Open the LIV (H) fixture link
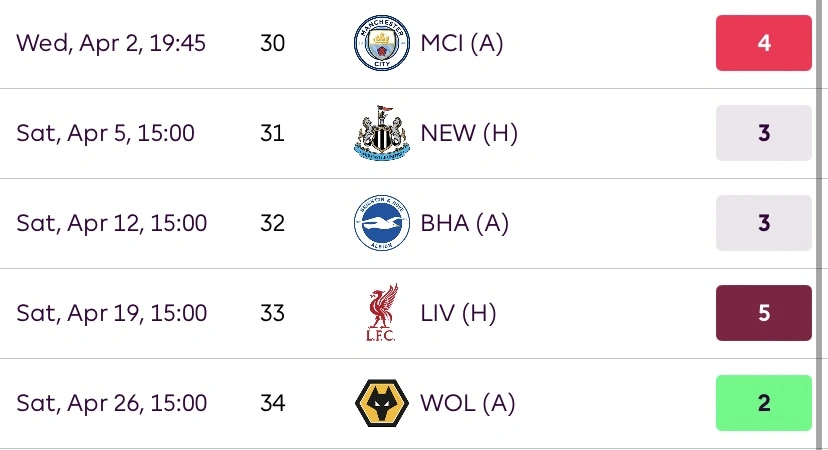Viewport: 828px width, 450px height. click(x=459, y=313)
